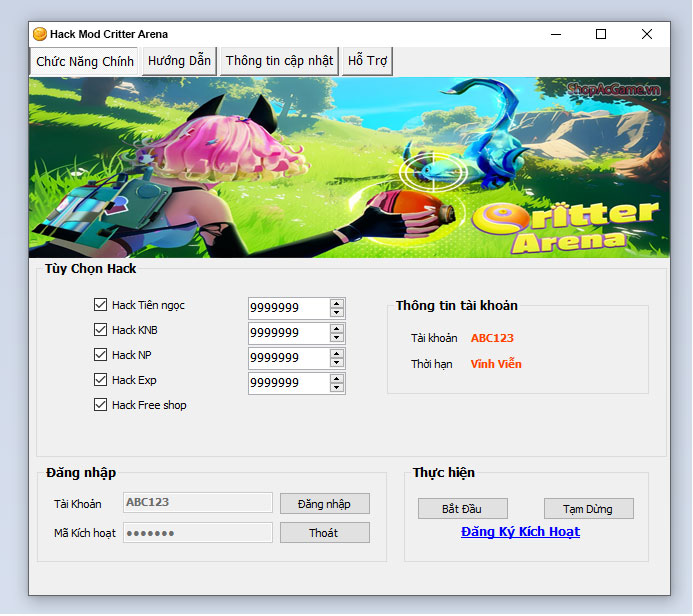
Task: Click the ABC123 account name text
Action: [x=492, y=338]
